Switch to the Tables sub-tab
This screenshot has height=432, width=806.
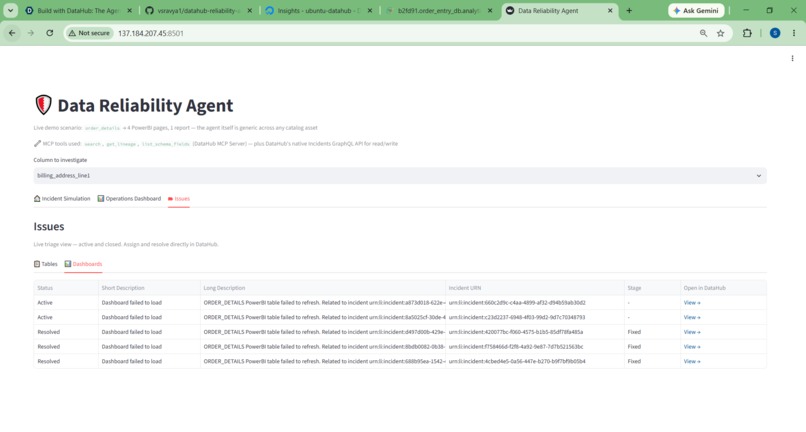(x=45, y=264)
